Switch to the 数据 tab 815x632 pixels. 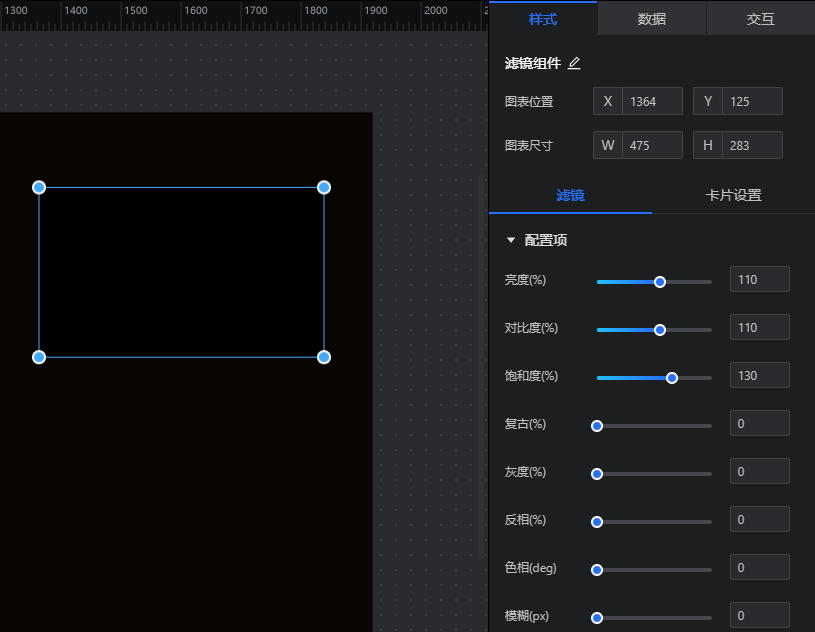(652, 18)
